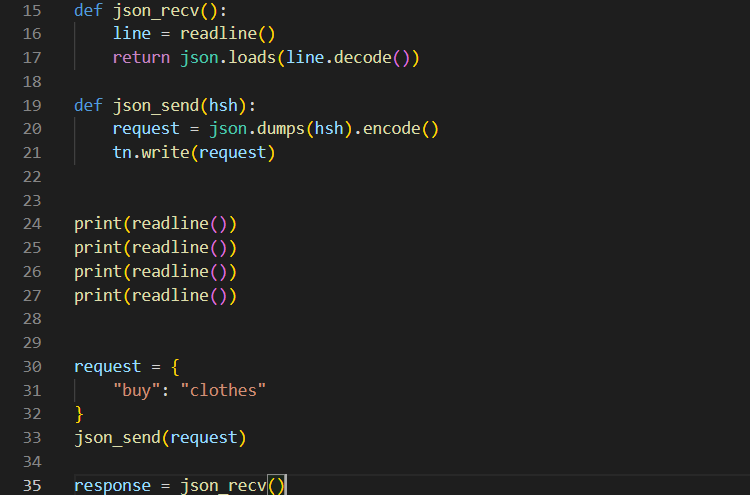
Task: Click the 'request' variable on line 20
Action: tap(146, 130)
